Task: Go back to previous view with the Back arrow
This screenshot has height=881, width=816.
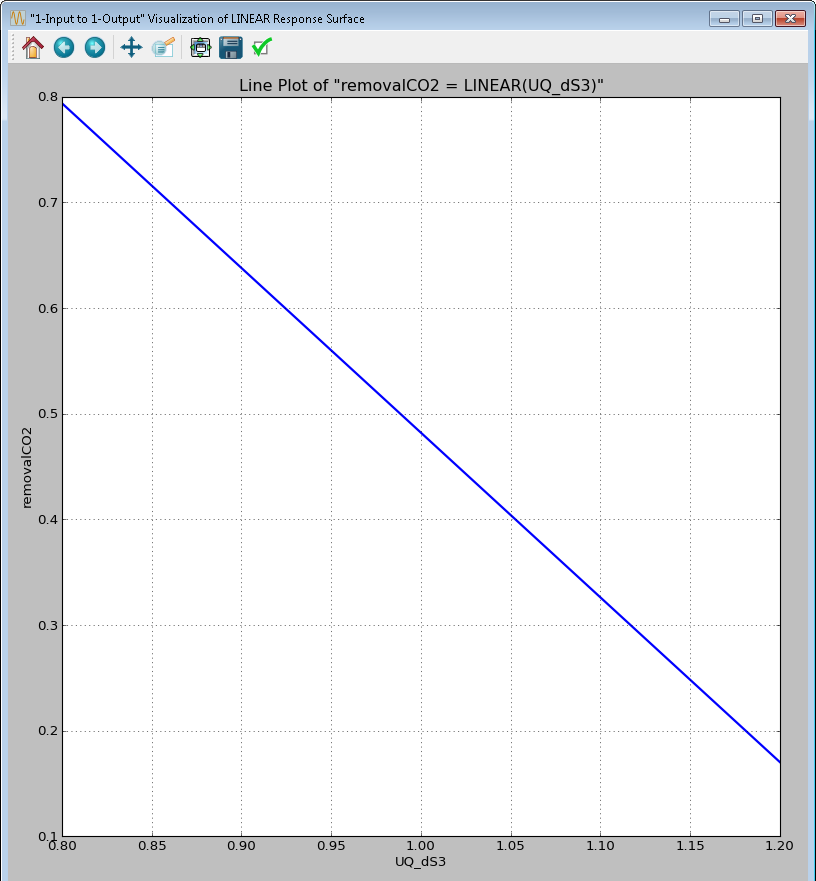Action: pos(63,47)
